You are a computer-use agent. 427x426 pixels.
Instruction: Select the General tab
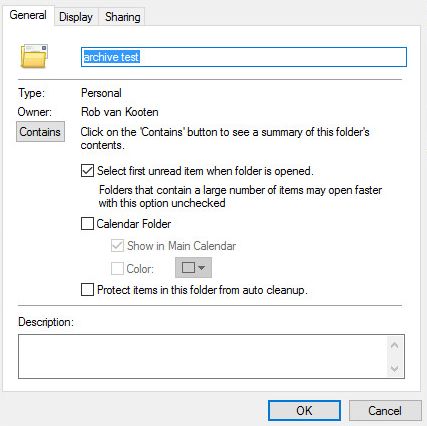tap(28, 15)
